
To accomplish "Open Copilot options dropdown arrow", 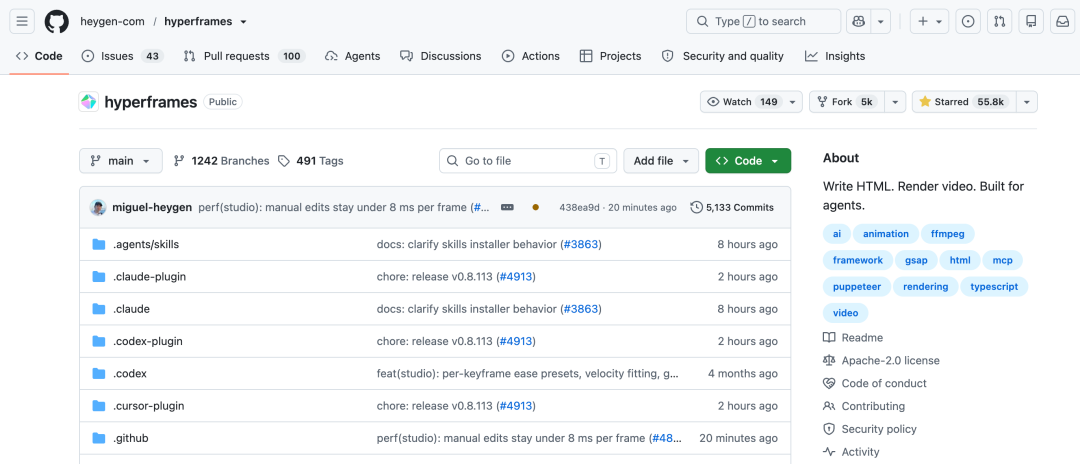I will pos(881,21).
